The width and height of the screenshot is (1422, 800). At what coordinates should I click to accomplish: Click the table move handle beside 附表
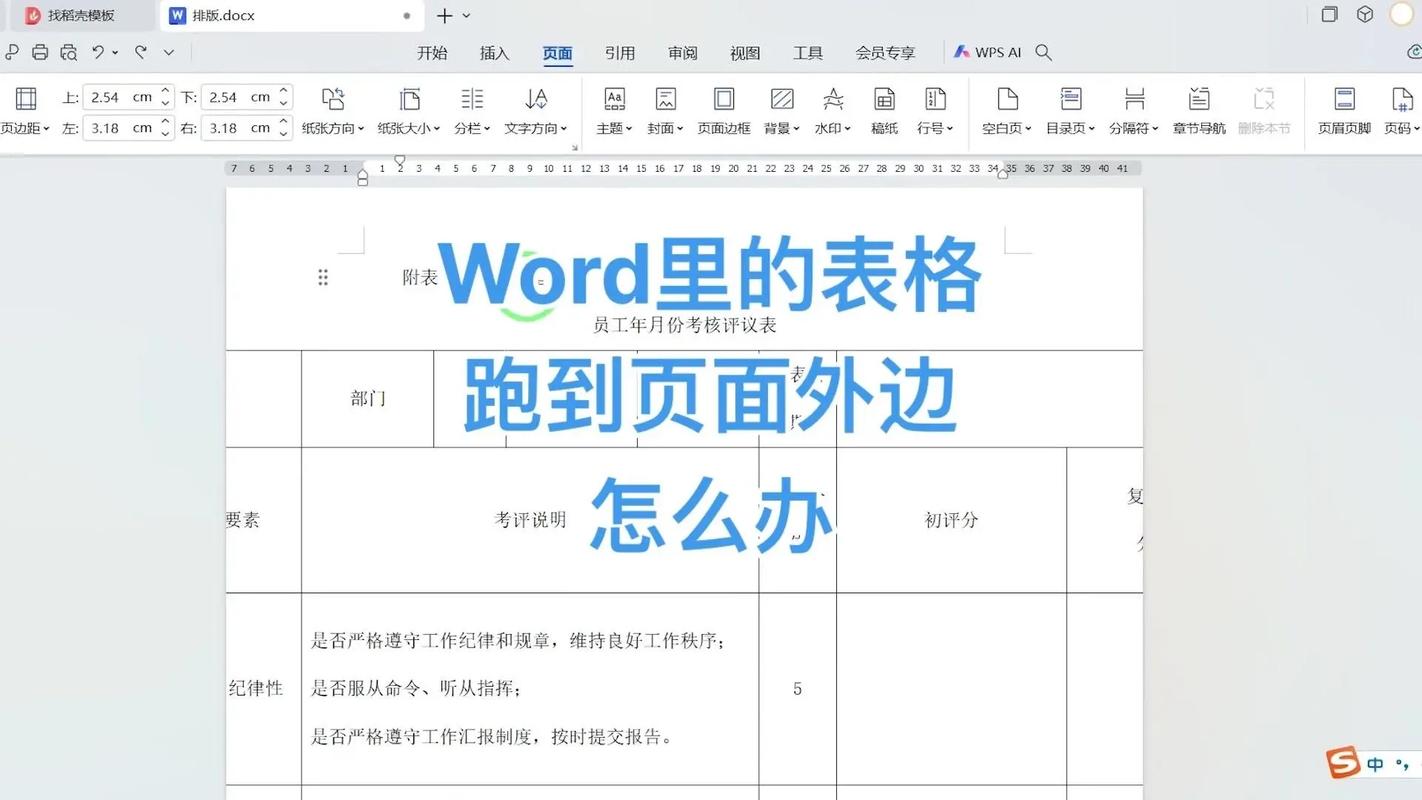click(323, 277)
